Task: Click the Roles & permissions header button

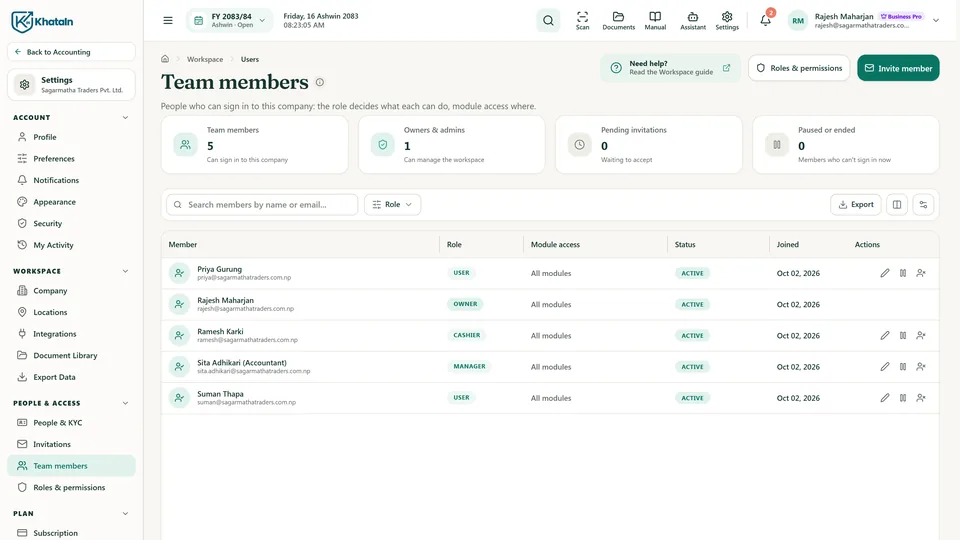Action: [799, 68]
